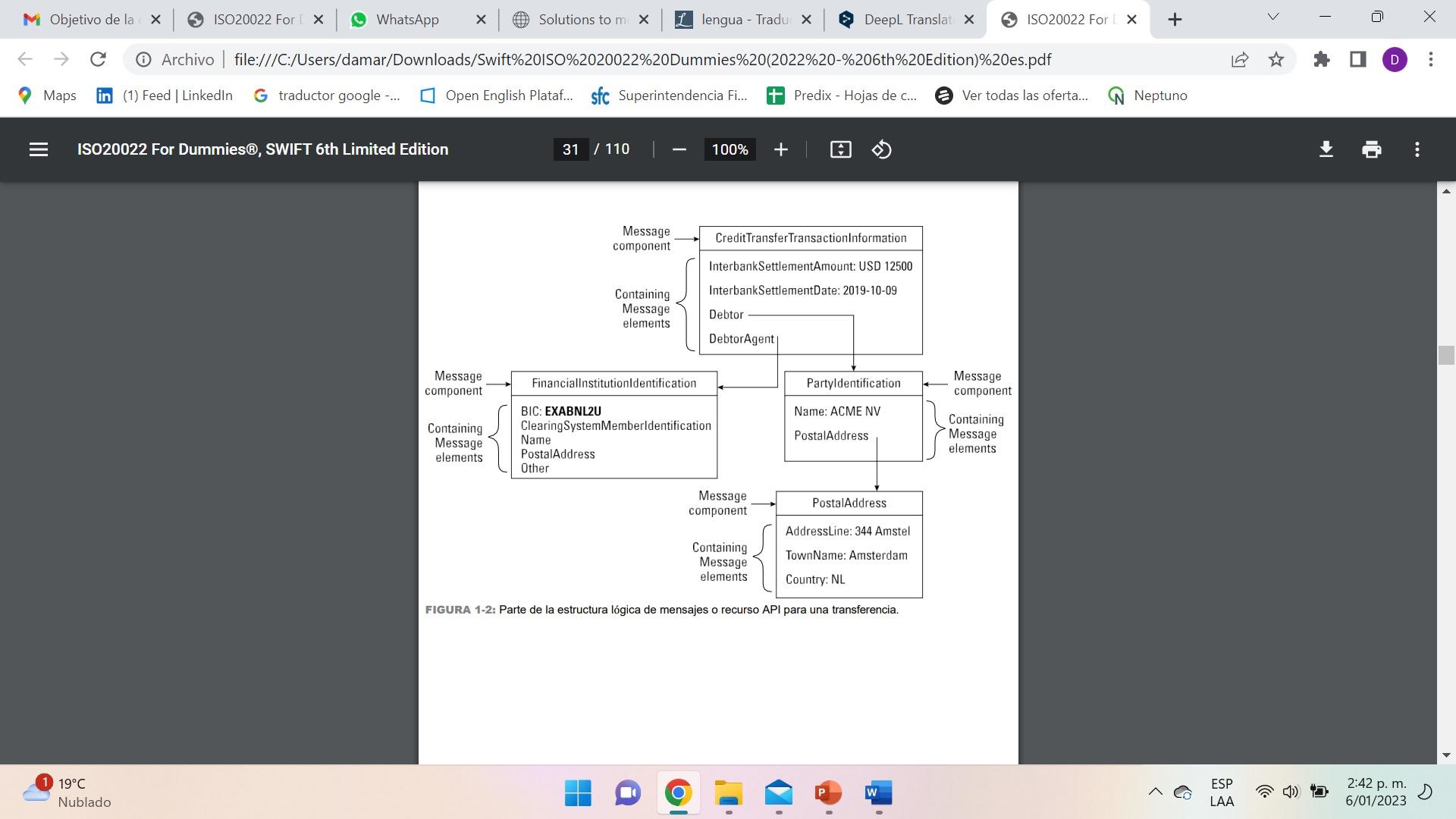
Task: Download the PDF file
Action: click(1326, 149)
